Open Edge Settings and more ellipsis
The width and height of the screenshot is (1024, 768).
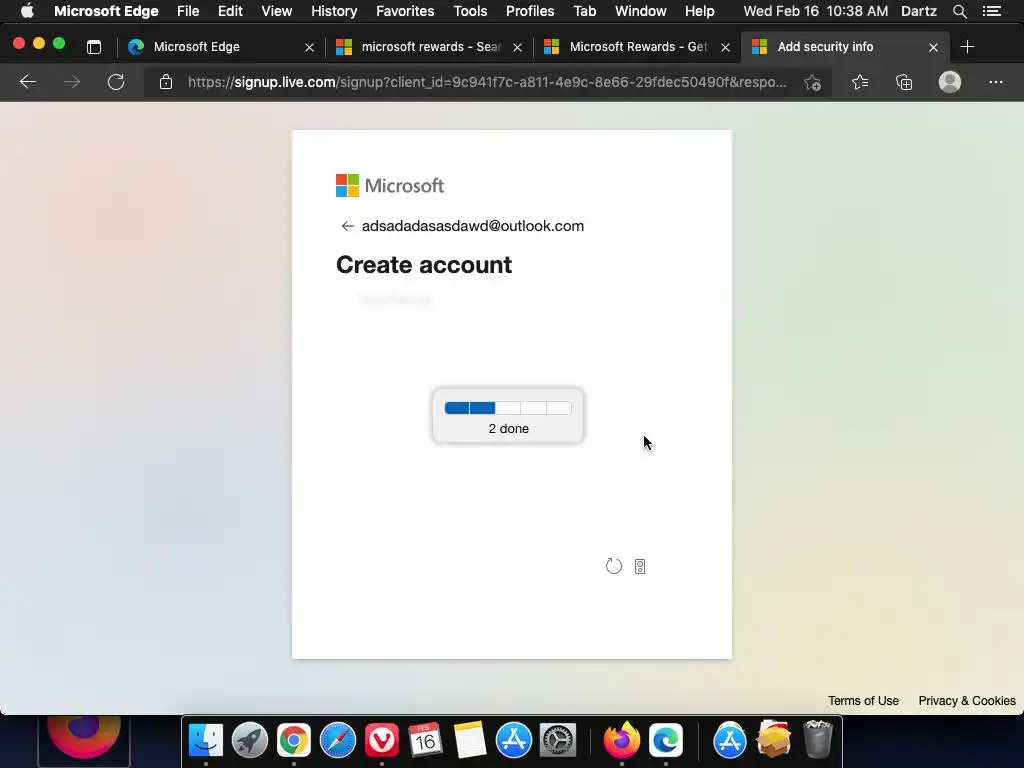995,82
